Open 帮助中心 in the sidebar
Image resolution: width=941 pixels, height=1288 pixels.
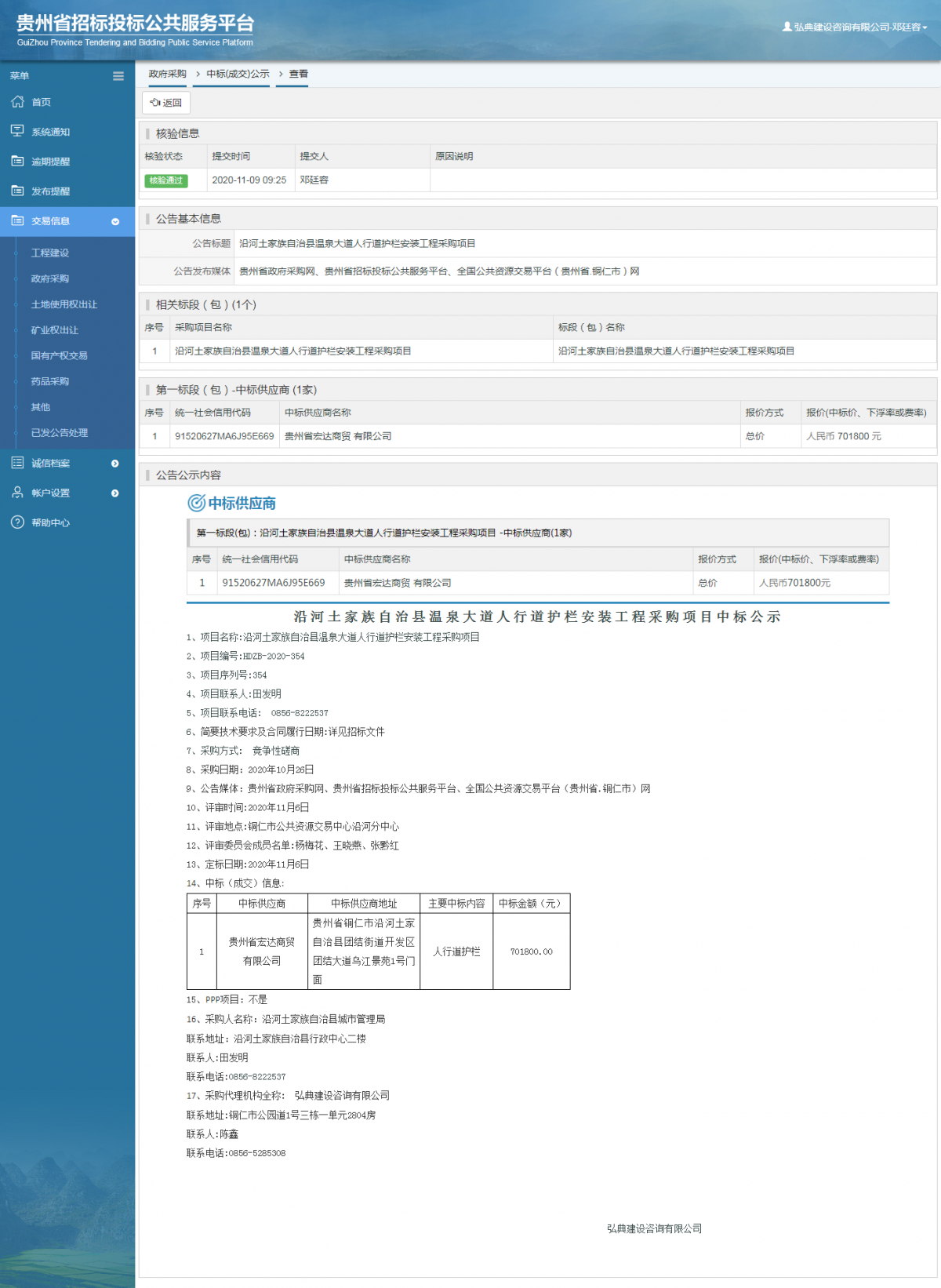click(x=67, y=522)
